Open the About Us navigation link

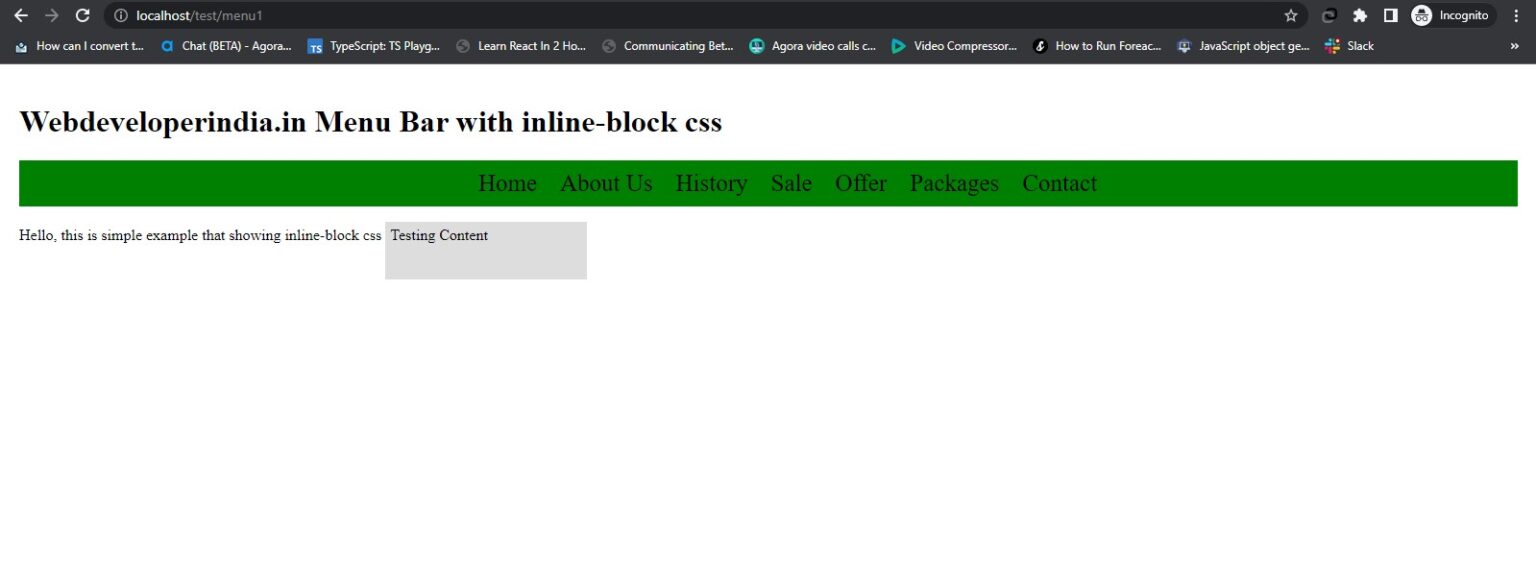point(606,183)
